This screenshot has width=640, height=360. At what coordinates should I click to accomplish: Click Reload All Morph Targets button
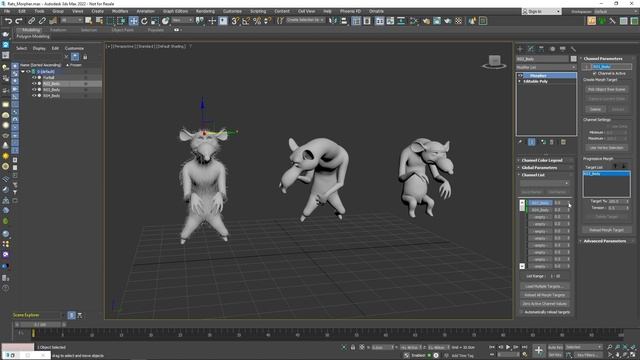point(545,295)
